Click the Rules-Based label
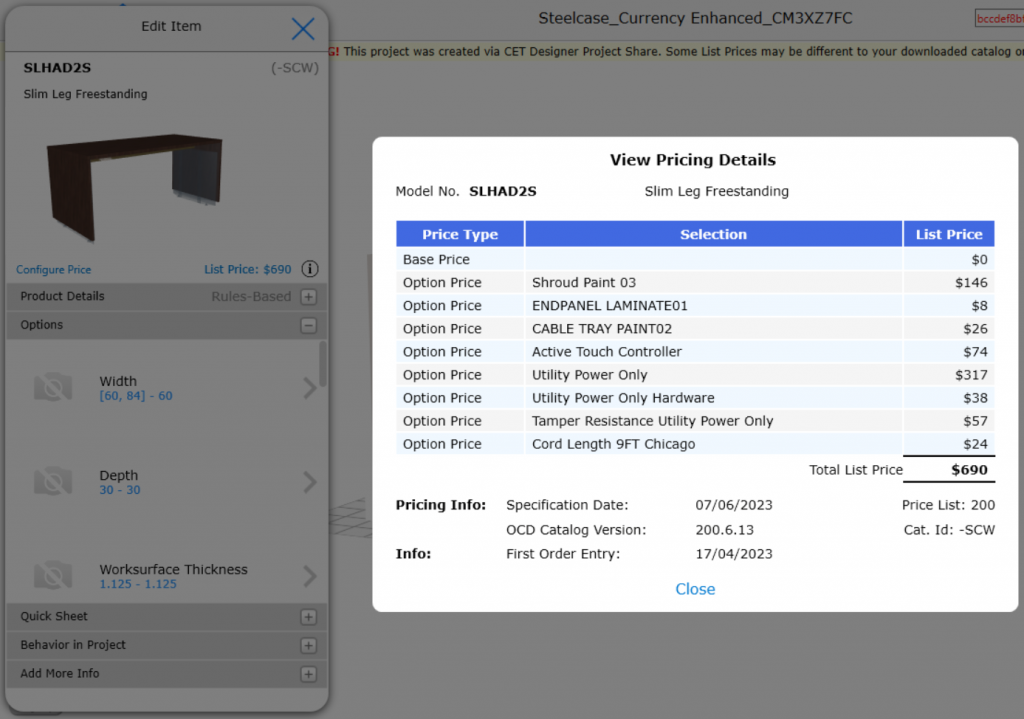This screenshot has width=1024, height=719. (251, 297)
